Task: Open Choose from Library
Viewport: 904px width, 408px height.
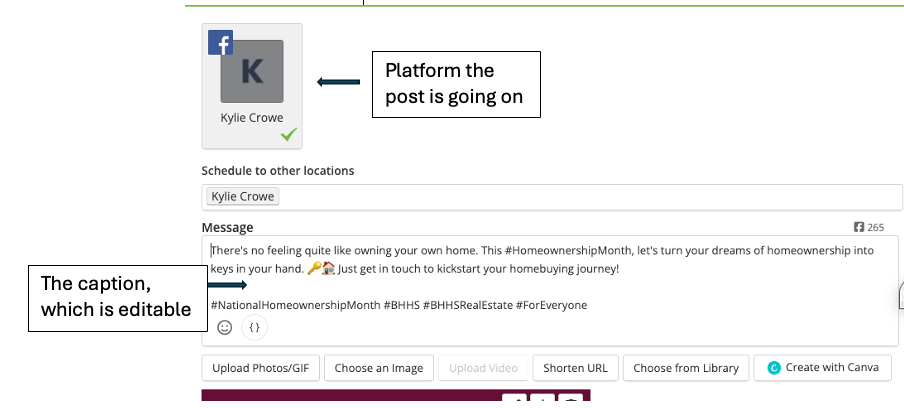Action: pyautogui.click(x=685, y=368)
